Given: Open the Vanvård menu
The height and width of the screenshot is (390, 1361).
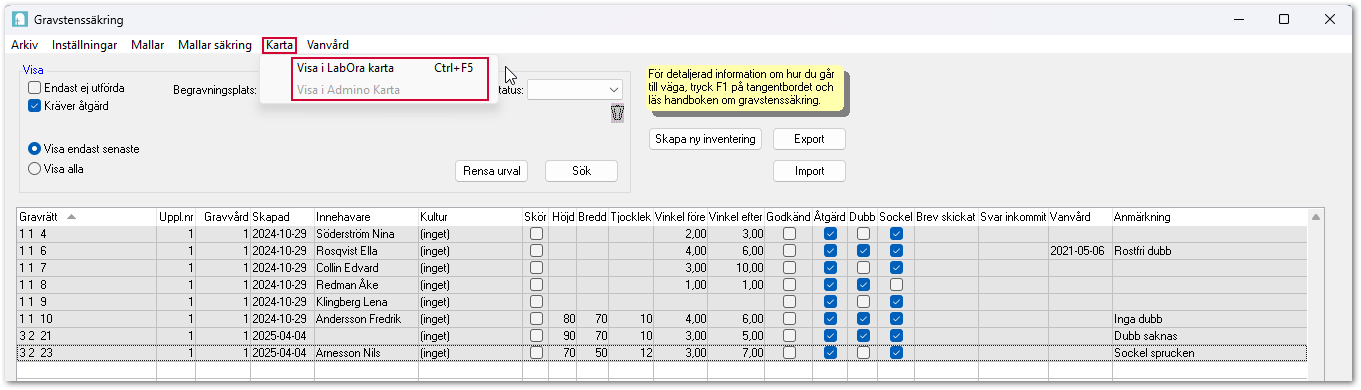Looking at the screenshot, I should coord(328,45).
